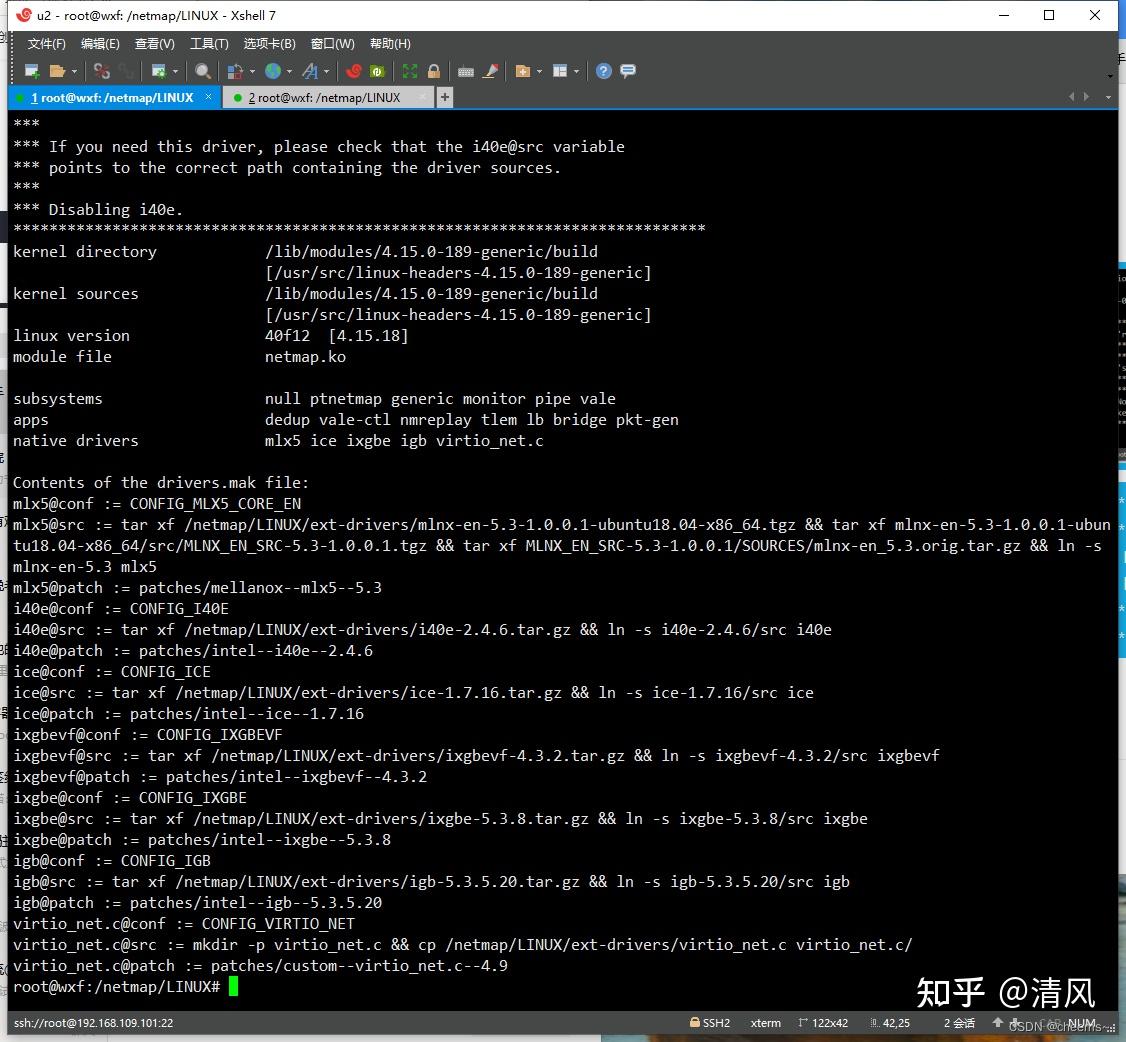Toggle full screen mode
Viewport: 1126px width, 1042px height.
pos(410,71)
